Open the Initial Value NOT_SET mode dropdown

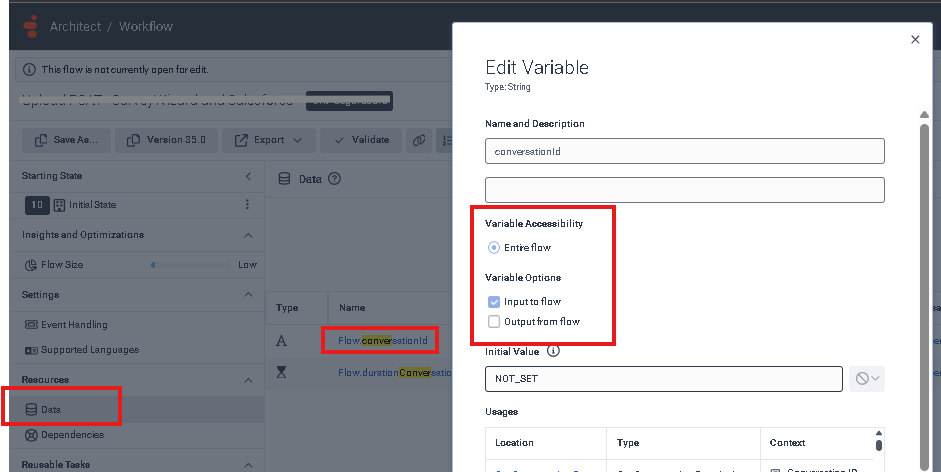pos(866,379)
